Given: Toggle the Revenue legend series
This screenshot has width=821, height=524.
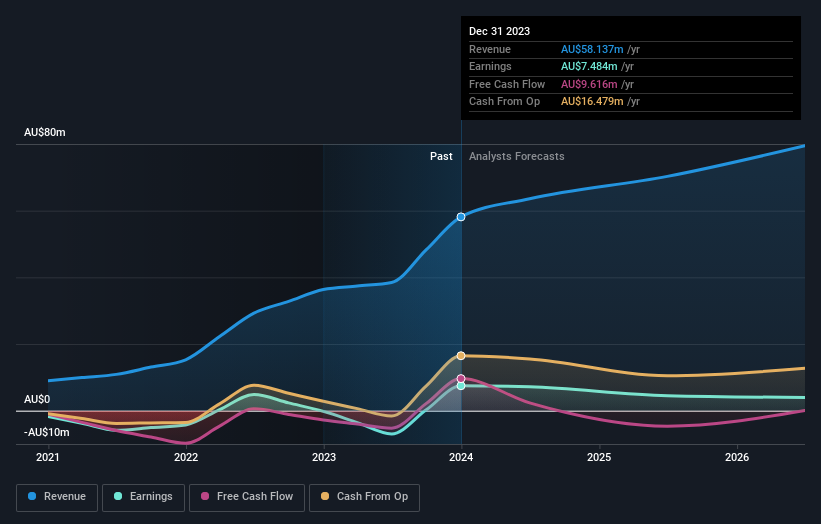Looking at the screenshot, I should point(57,497).
